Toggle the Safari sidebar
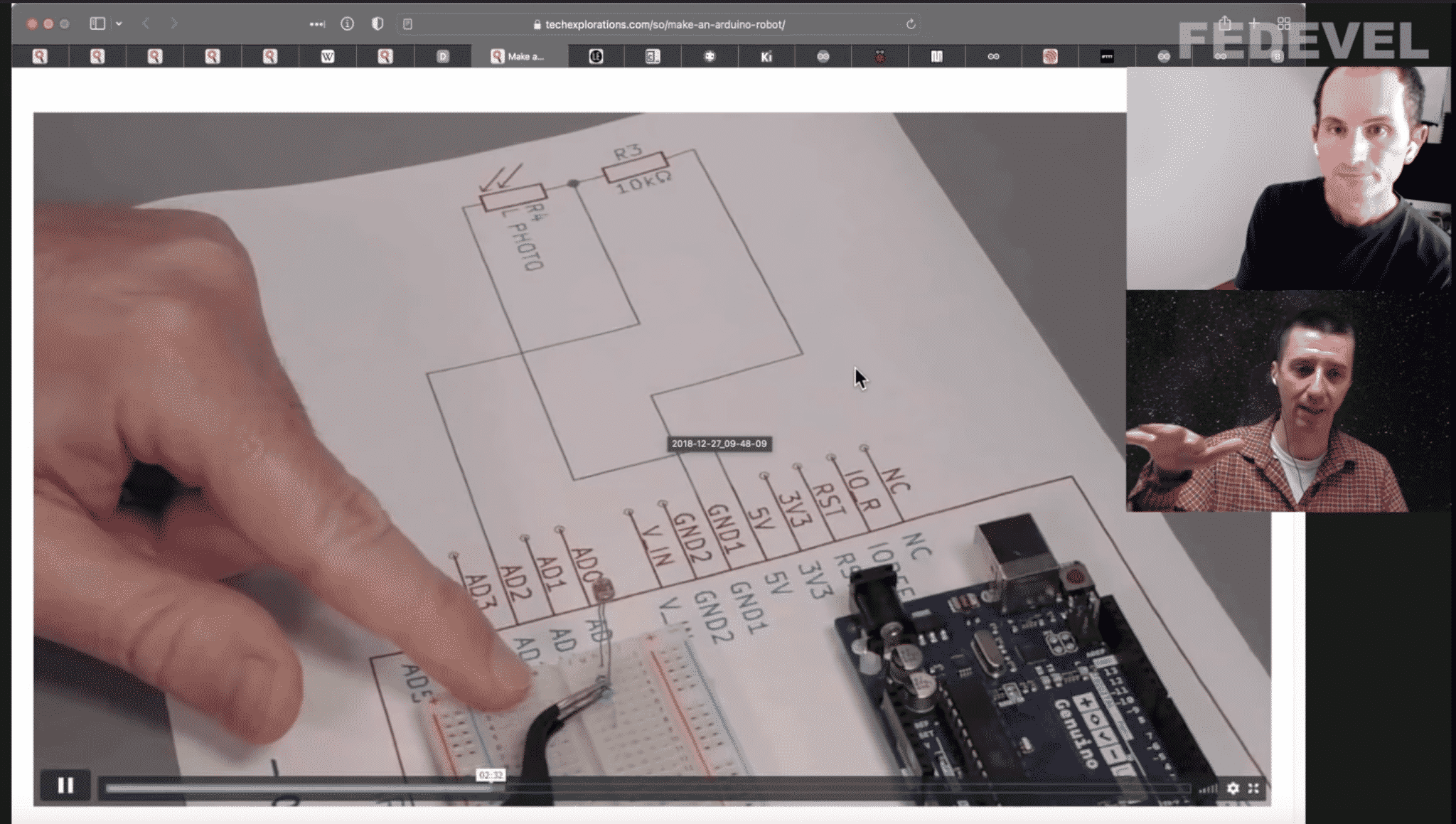This screenshot has width=1456, height=824. pyautogui.click(x=97, y=23)
